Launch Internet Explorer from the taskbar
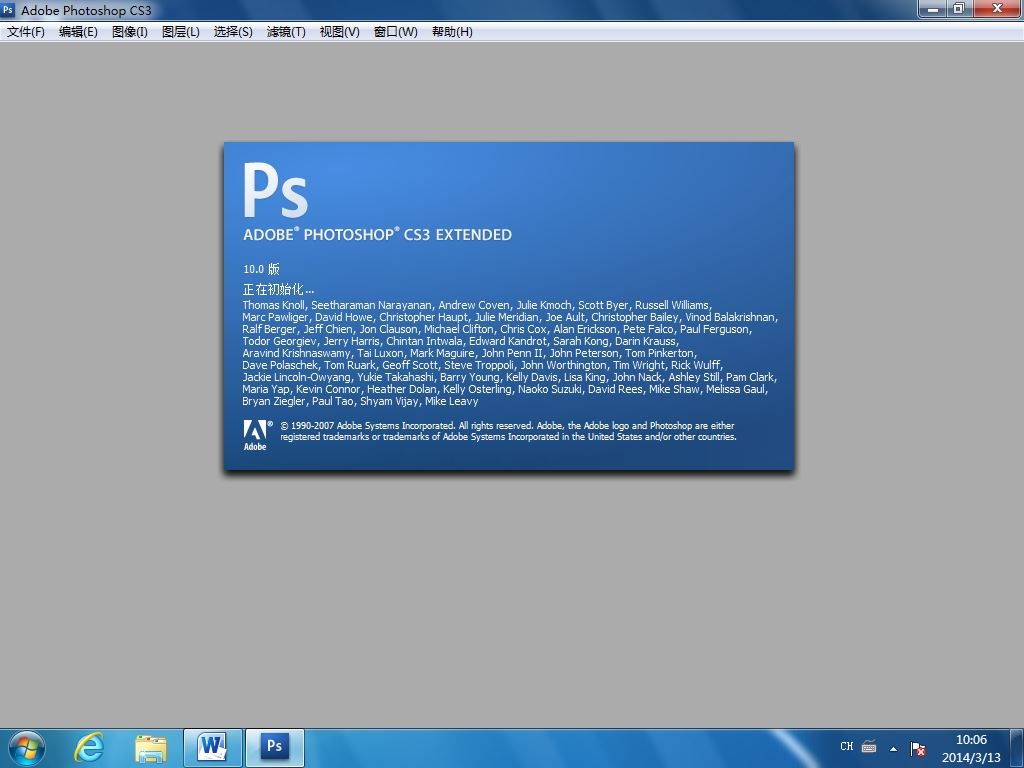1024x768 pixels. pyautogui.click(x=89, y=748)
